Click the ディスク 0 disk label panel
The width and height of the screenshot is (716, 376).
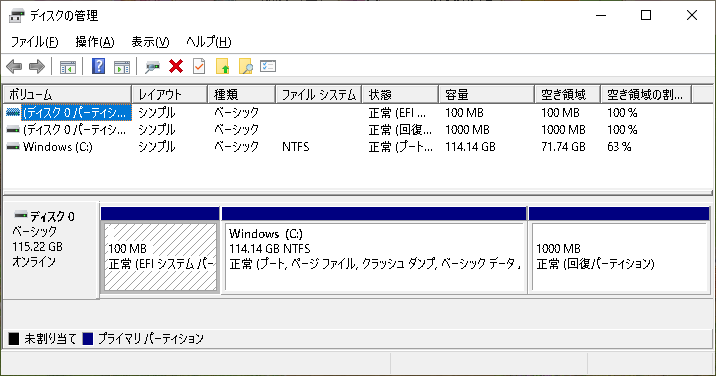[51, 250]
